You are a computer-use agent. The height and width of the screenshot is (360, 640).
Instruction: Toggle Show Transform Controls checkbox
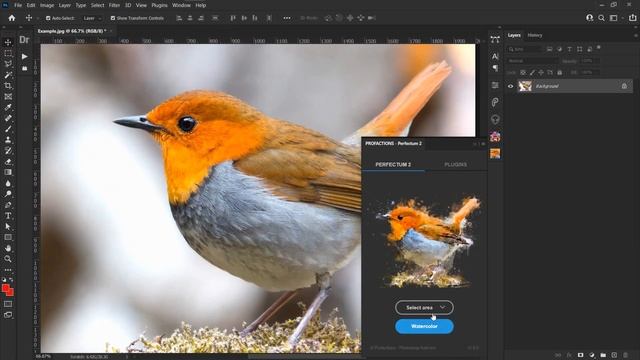click(x=113, y=18)
